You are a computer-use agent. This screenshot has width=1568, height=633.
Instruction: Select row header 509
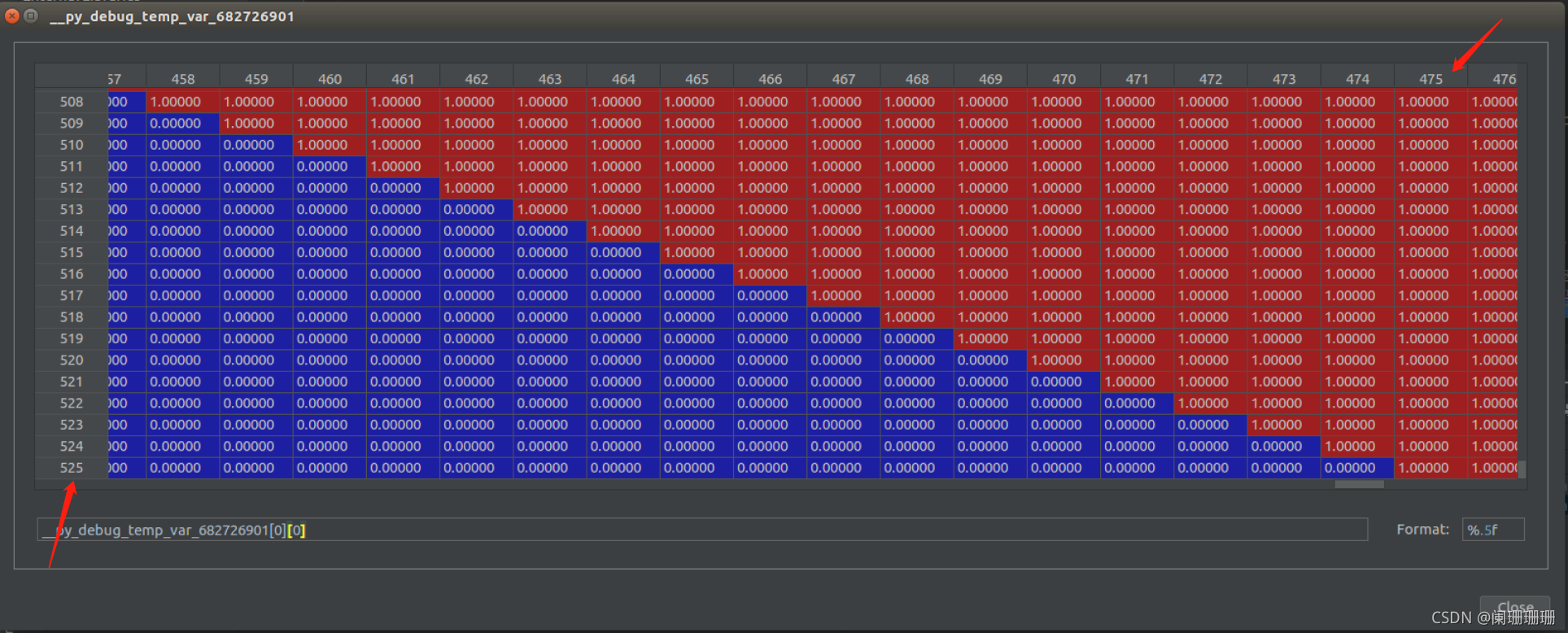click(x=72, y=123)
